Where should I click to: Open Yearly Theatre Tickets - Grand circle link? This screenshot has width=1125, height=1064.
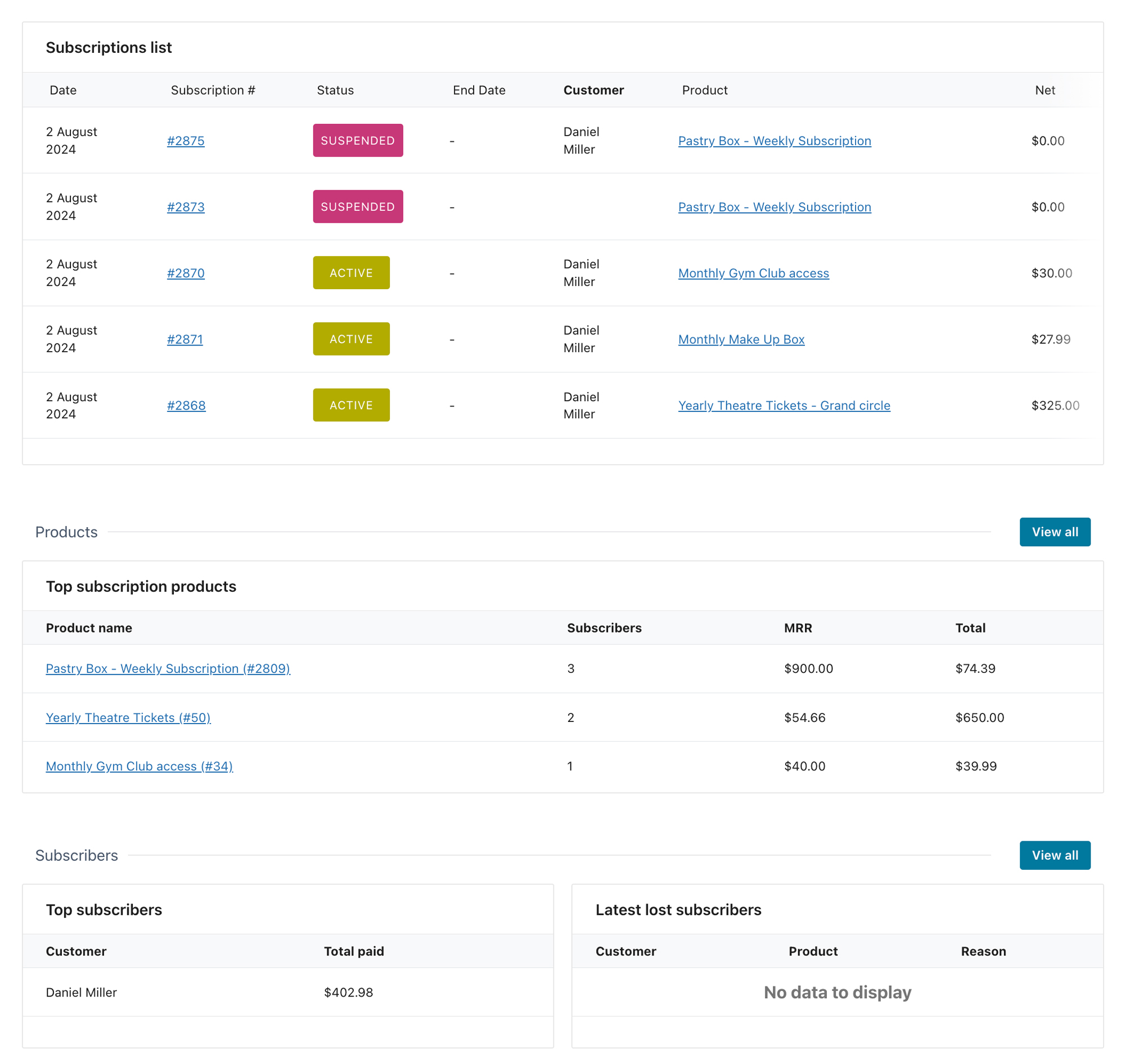click(x=784, y=405)
